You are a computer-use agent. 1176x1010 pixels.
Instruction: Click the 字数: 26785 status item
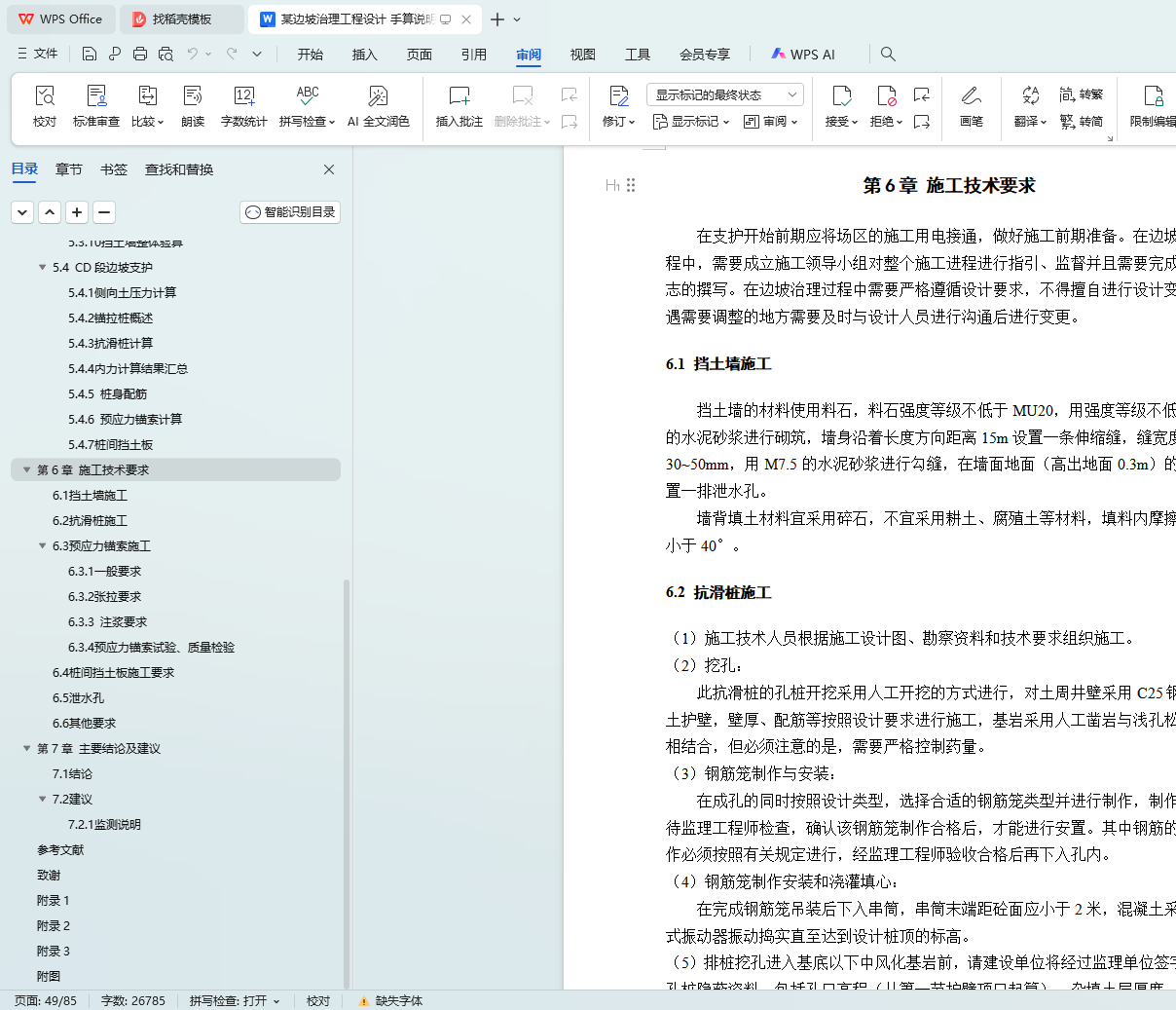pos(132,1001)
